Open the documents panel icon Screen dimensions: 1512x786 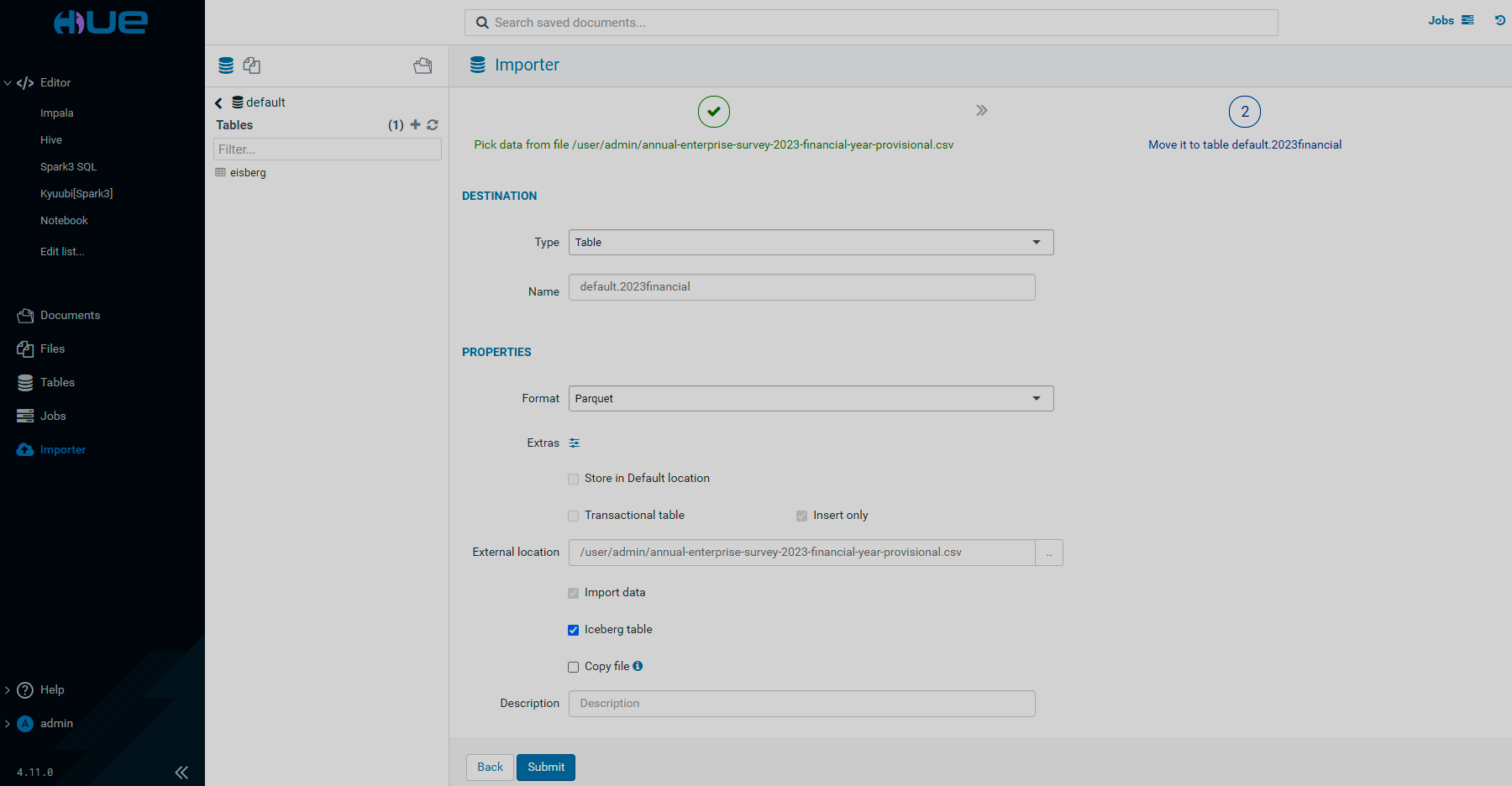coord(423,65)
